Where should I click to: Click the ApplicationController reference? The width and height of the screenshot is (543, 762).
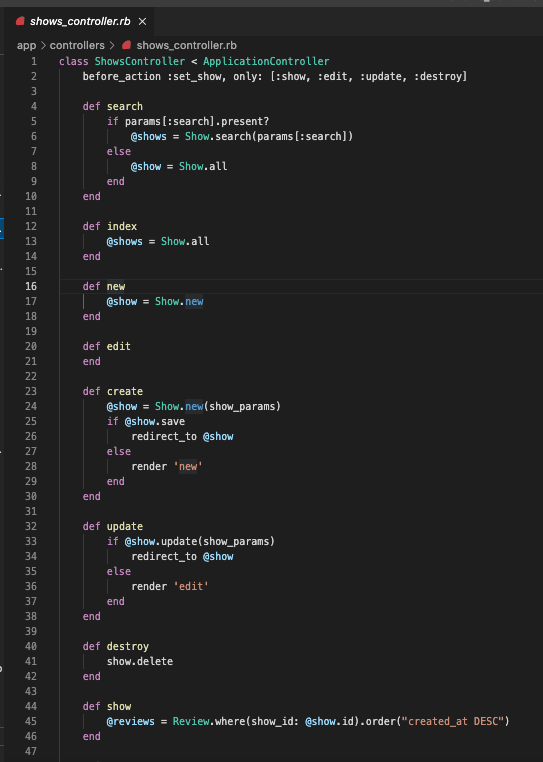(x=266, y=61)
